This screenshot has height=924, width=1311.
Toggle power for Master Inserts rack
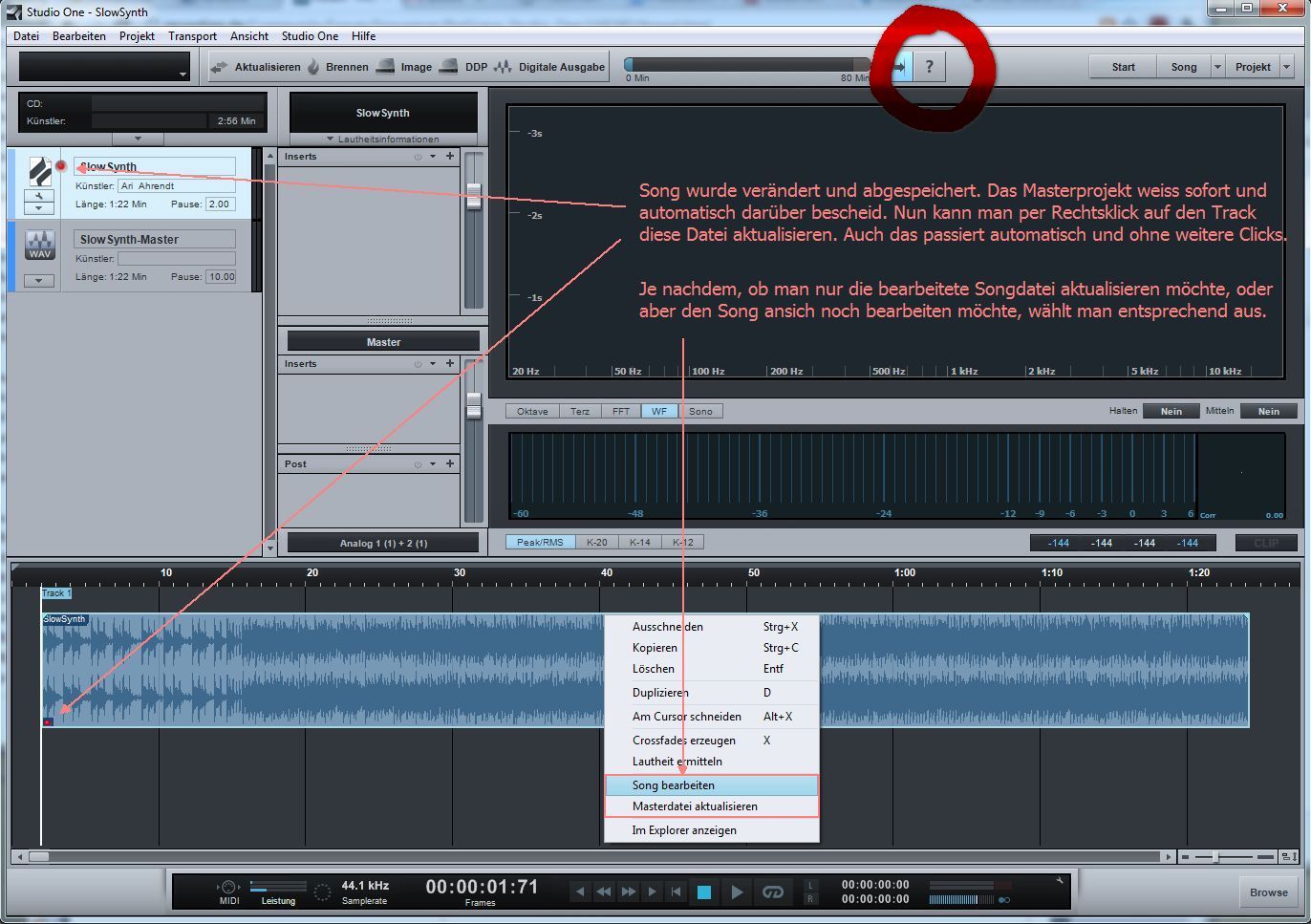(418, 364)
